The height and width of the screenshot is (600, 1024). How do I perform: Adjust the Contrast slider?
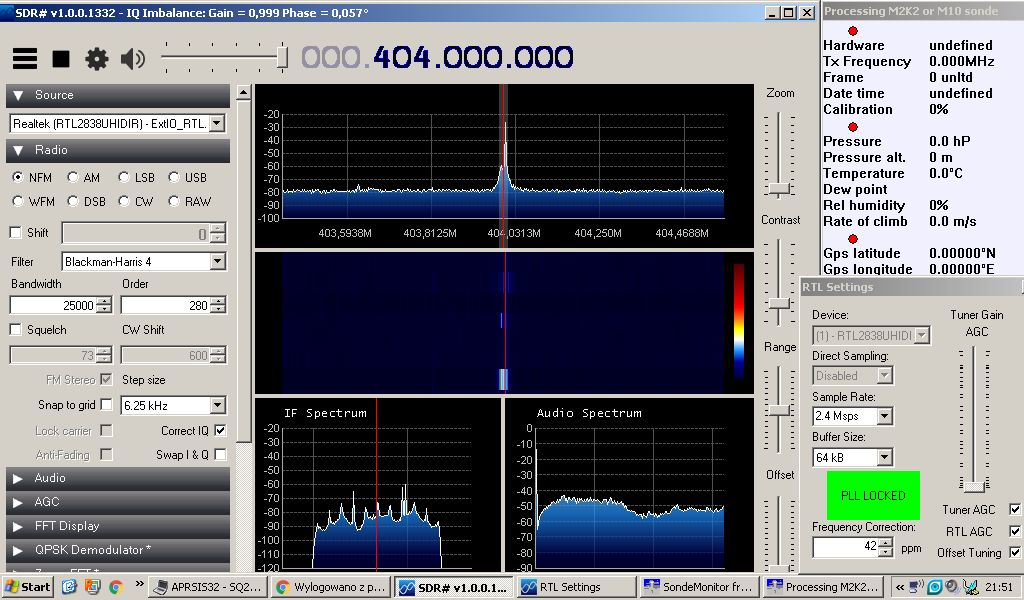[x=778, y=304]
